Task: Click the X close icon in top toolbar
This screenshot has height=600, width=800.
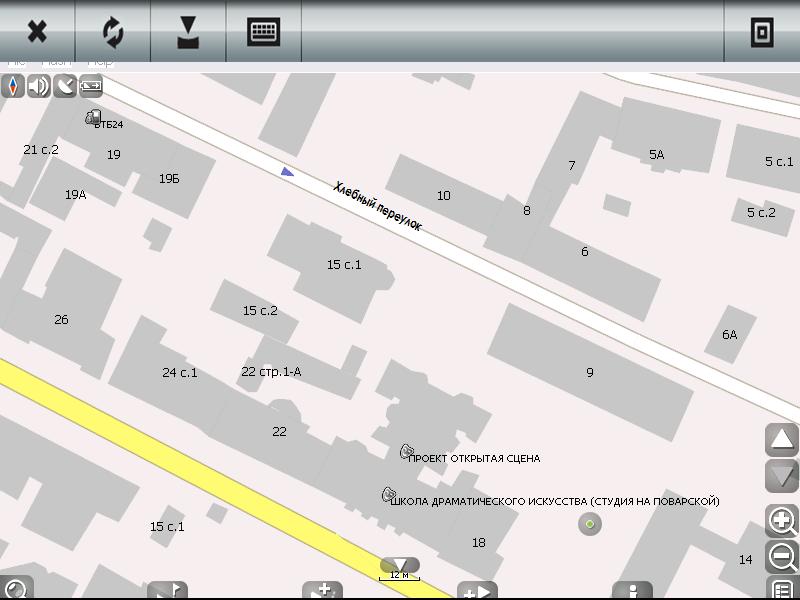Action: pos(37,32)
